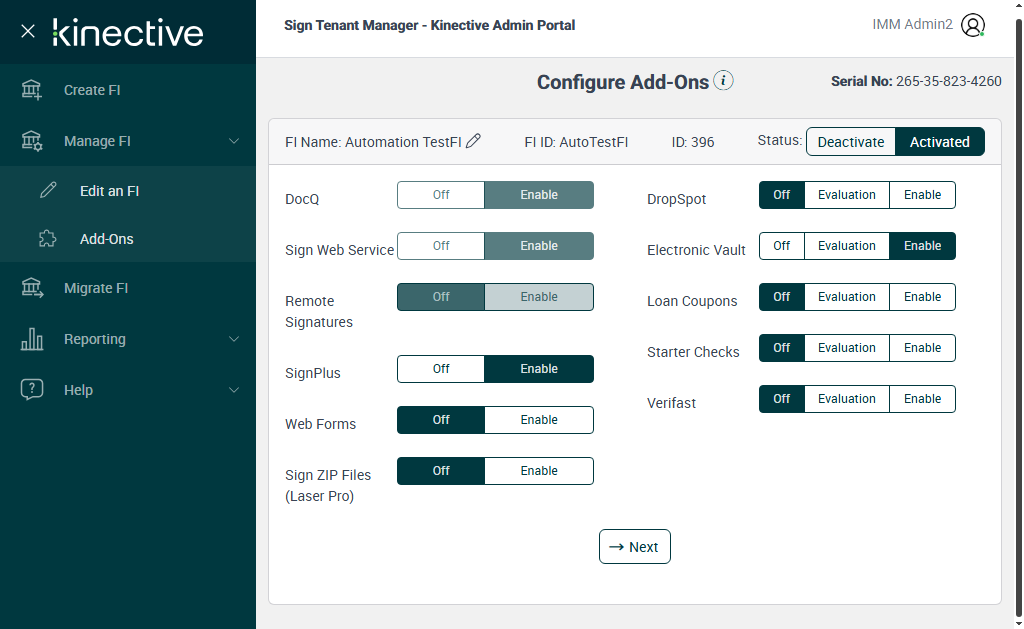Open the user profile avatar icon
Image resolution: width=1024 pixels, height=629 pixels.
(972, 25)
